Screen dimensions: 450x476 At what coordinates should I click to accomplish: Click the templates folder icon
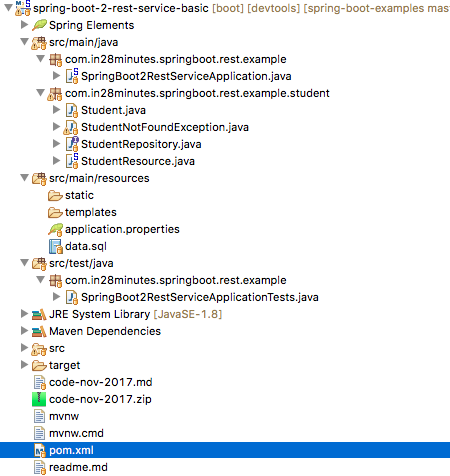tap(55, 212)
